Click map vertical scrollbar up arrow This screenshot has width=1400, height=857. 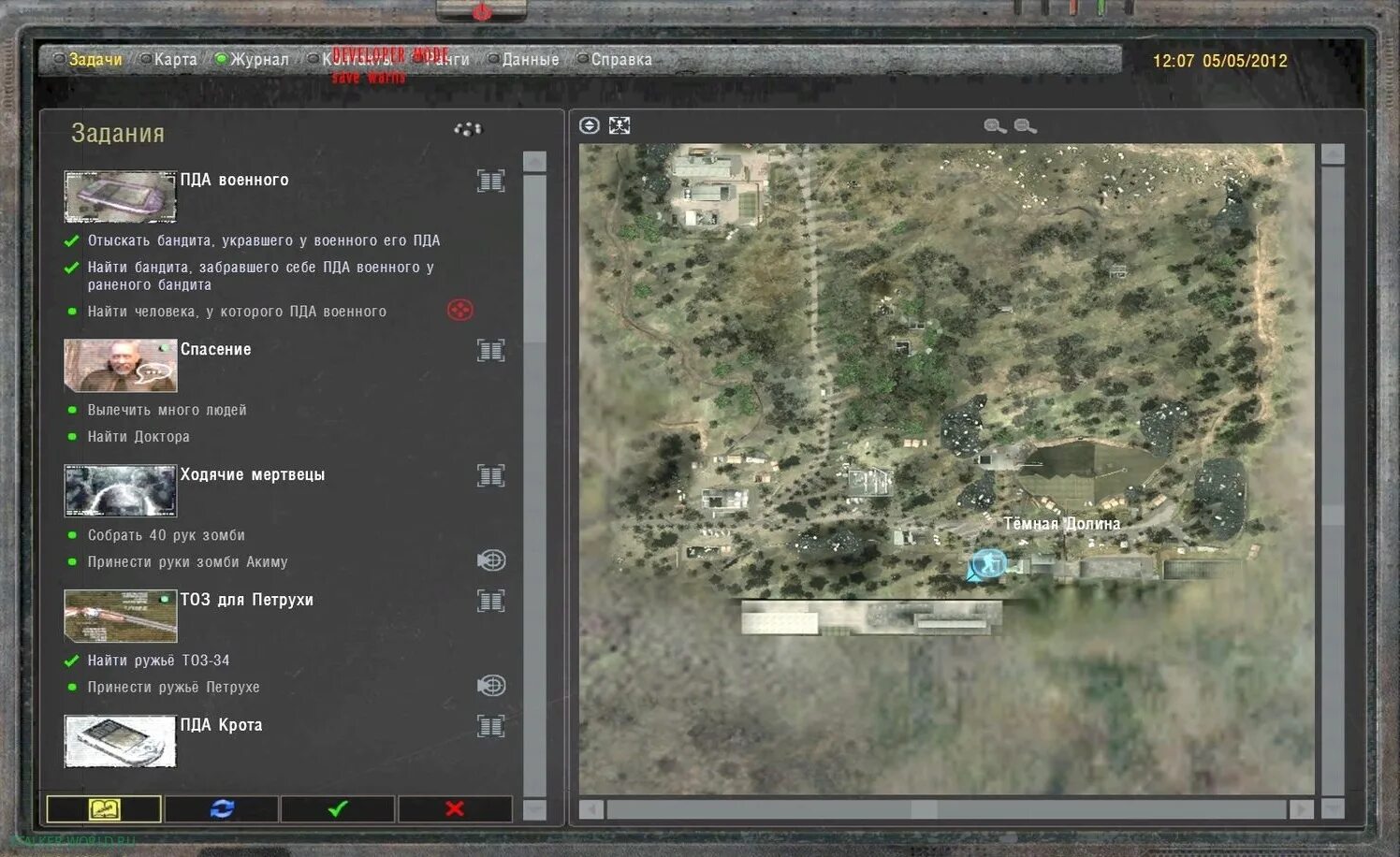coord(1333,154)
